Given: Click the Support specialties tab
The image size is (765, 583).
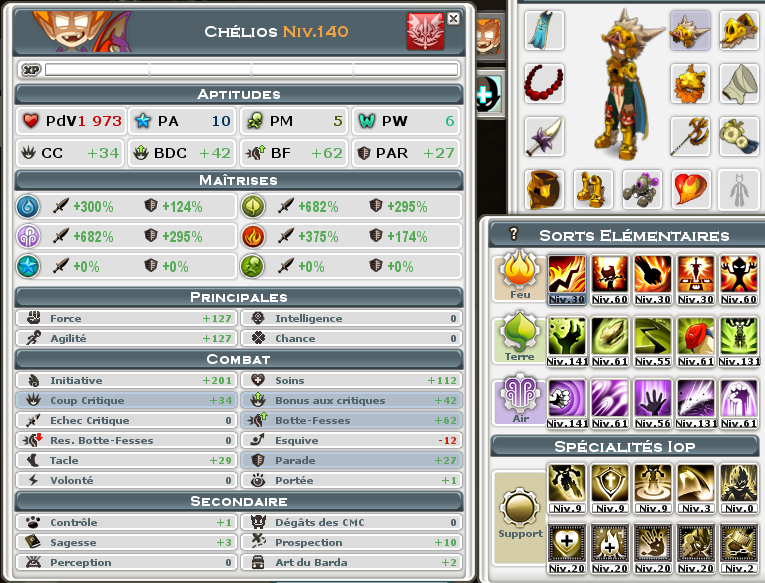Looking at the screenshot, I should click(519, 517).
